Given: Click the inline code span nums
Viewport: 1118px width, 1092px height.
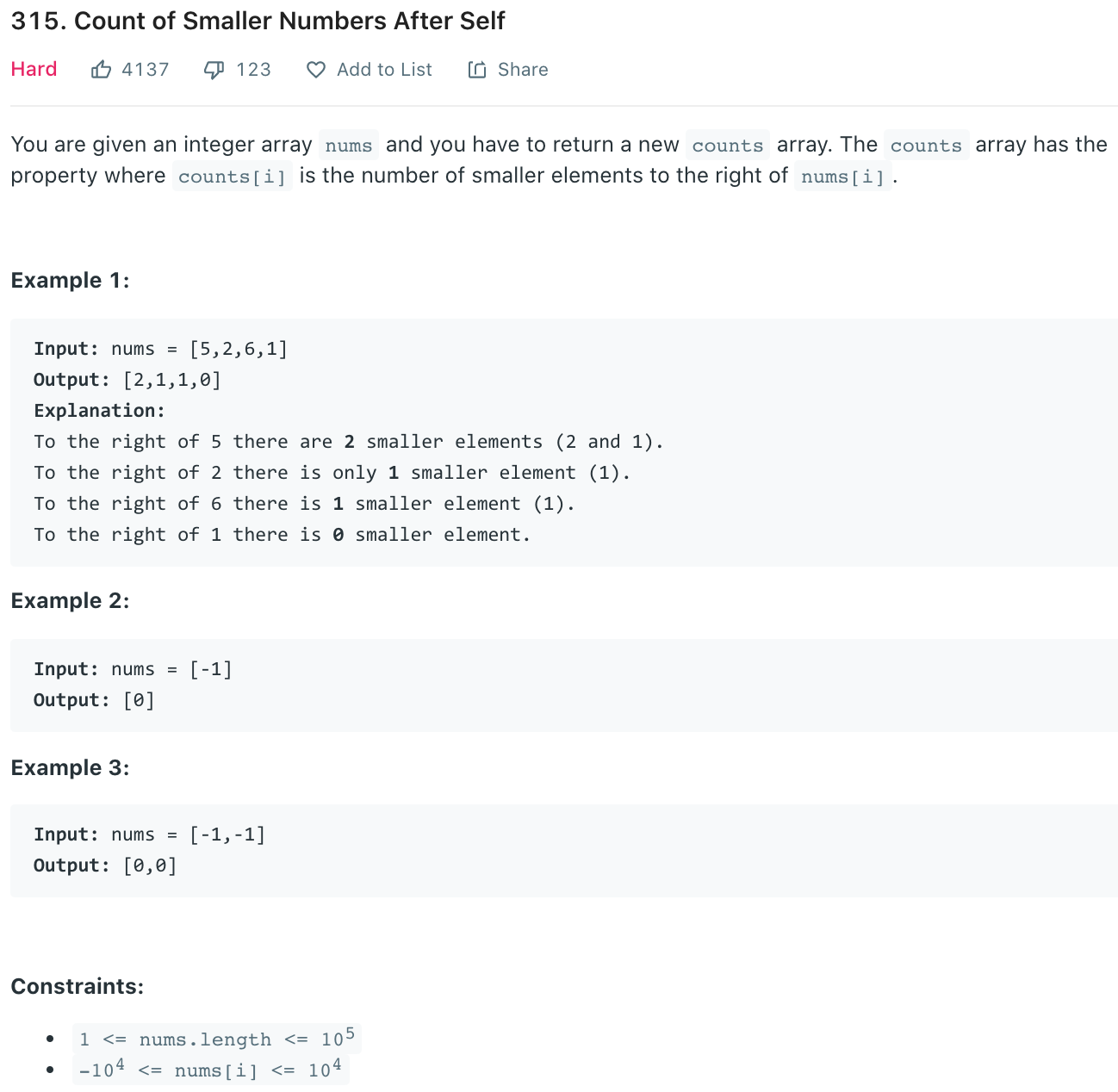Looking at the screenshot, I should 348,146.
